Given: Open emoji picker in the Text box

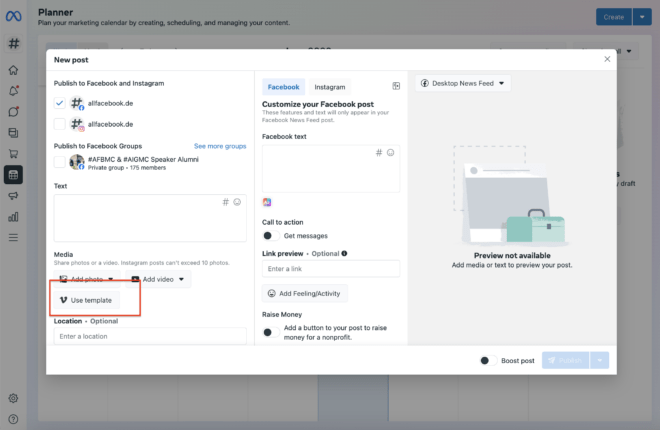Looking at the screenshot, I should point(237,202).
